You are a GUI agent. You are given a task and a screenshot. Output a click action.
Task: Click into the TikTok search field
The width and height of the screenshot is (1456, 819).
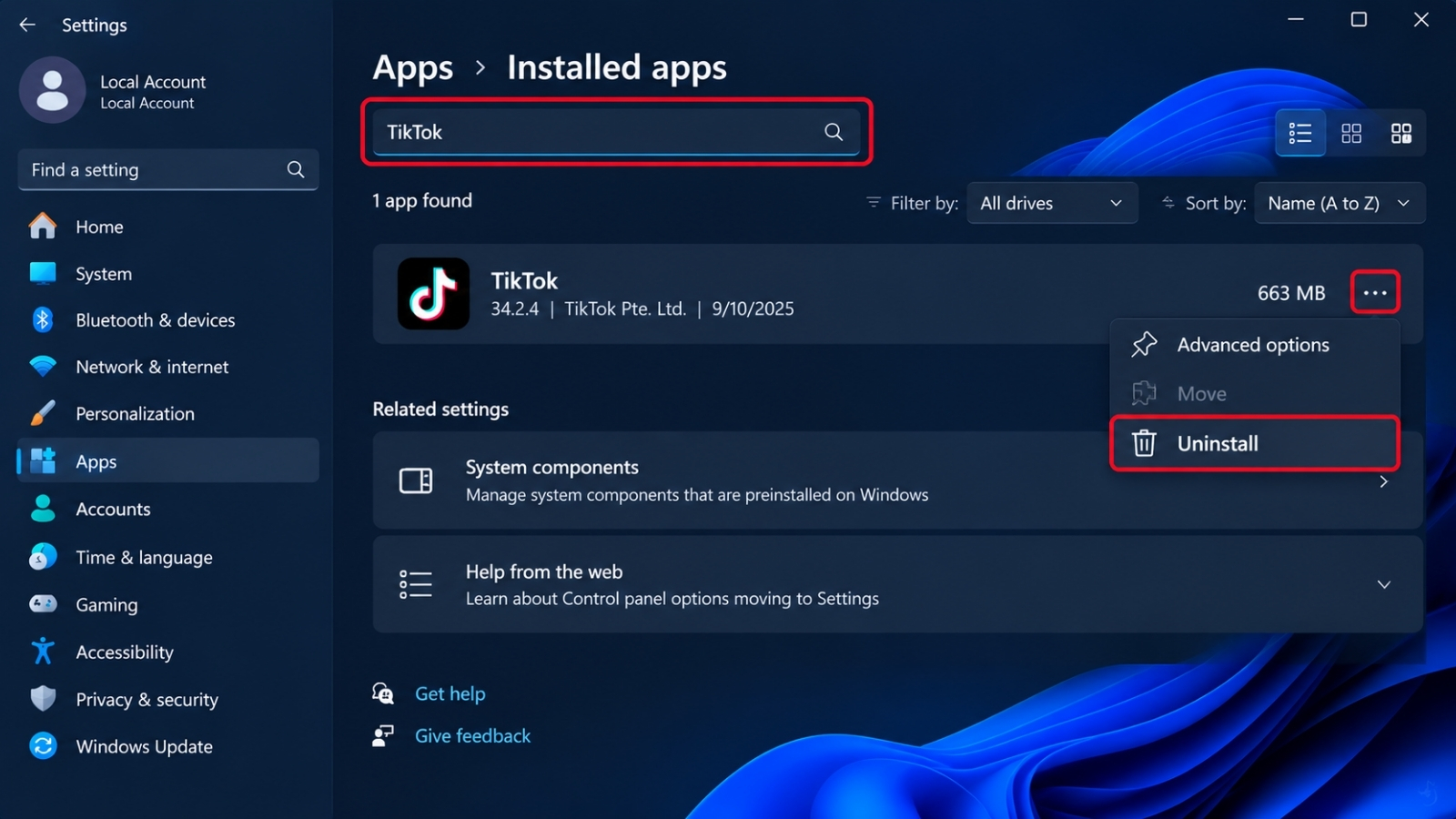pos(616,132)
